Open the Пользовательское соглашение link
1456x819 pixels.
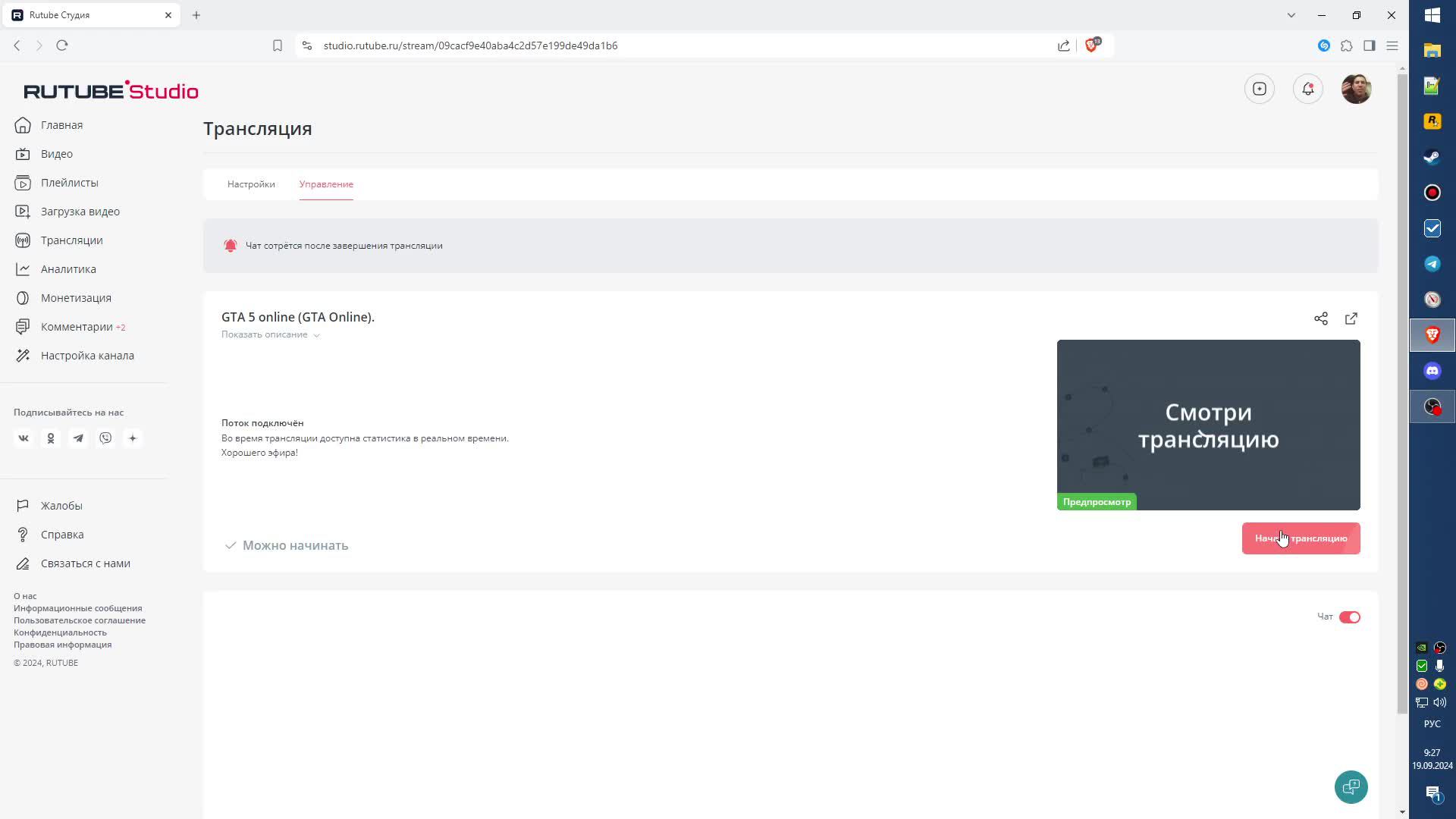point(79,620)
